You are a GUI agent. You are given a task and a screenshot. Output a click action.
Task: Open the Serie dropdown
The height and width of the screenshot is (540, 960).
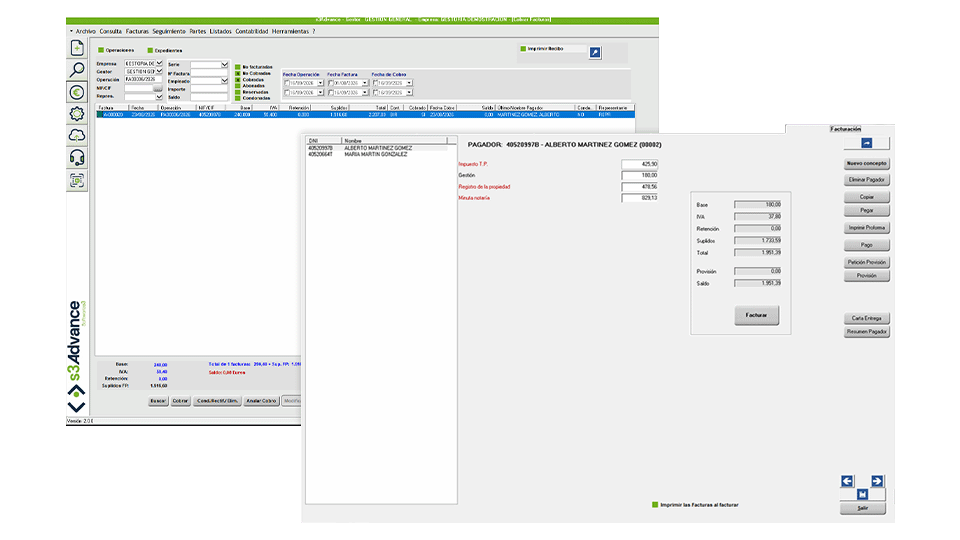(225, 64)
